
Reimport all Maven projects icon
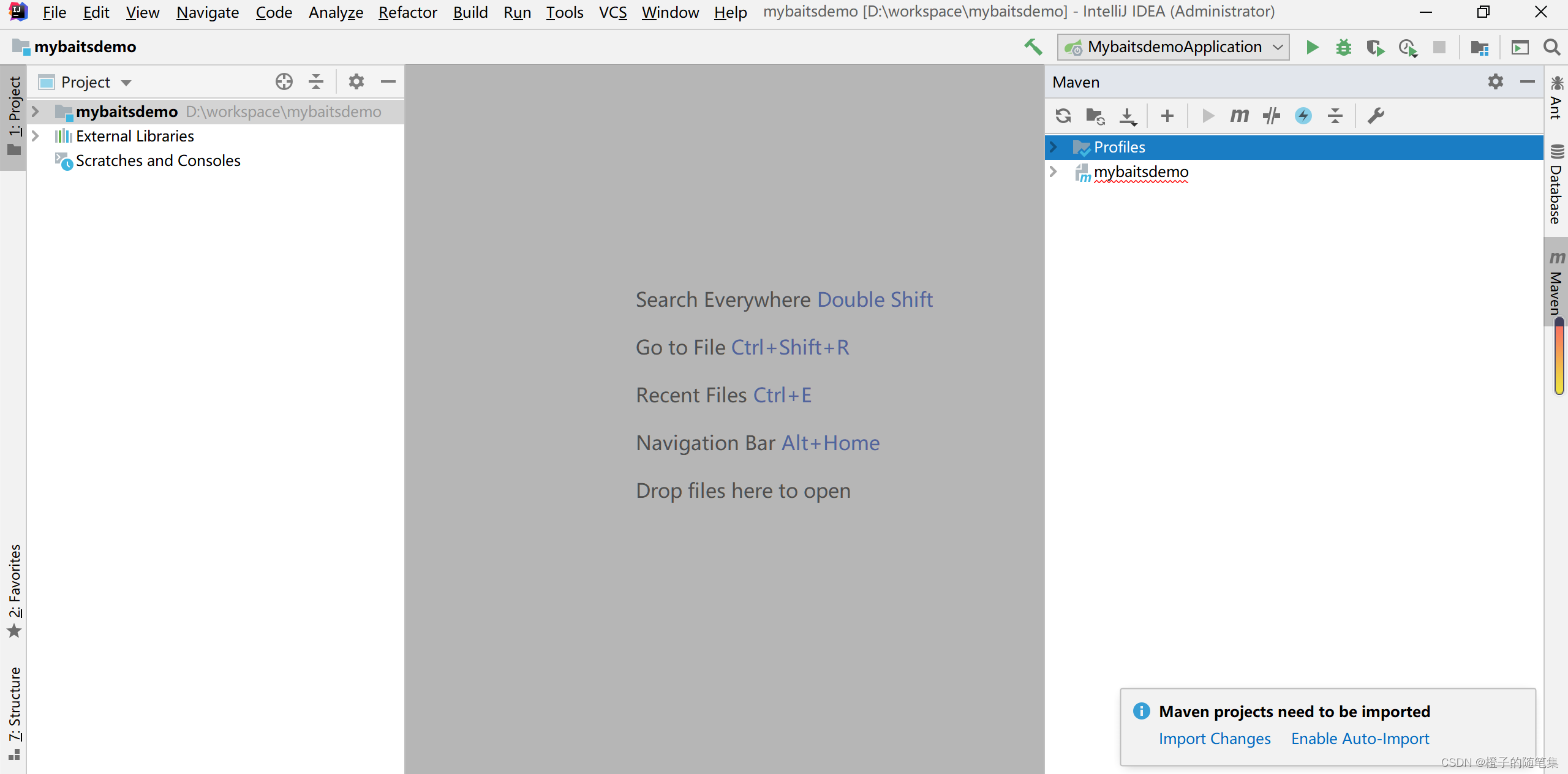coord(1063,116)
